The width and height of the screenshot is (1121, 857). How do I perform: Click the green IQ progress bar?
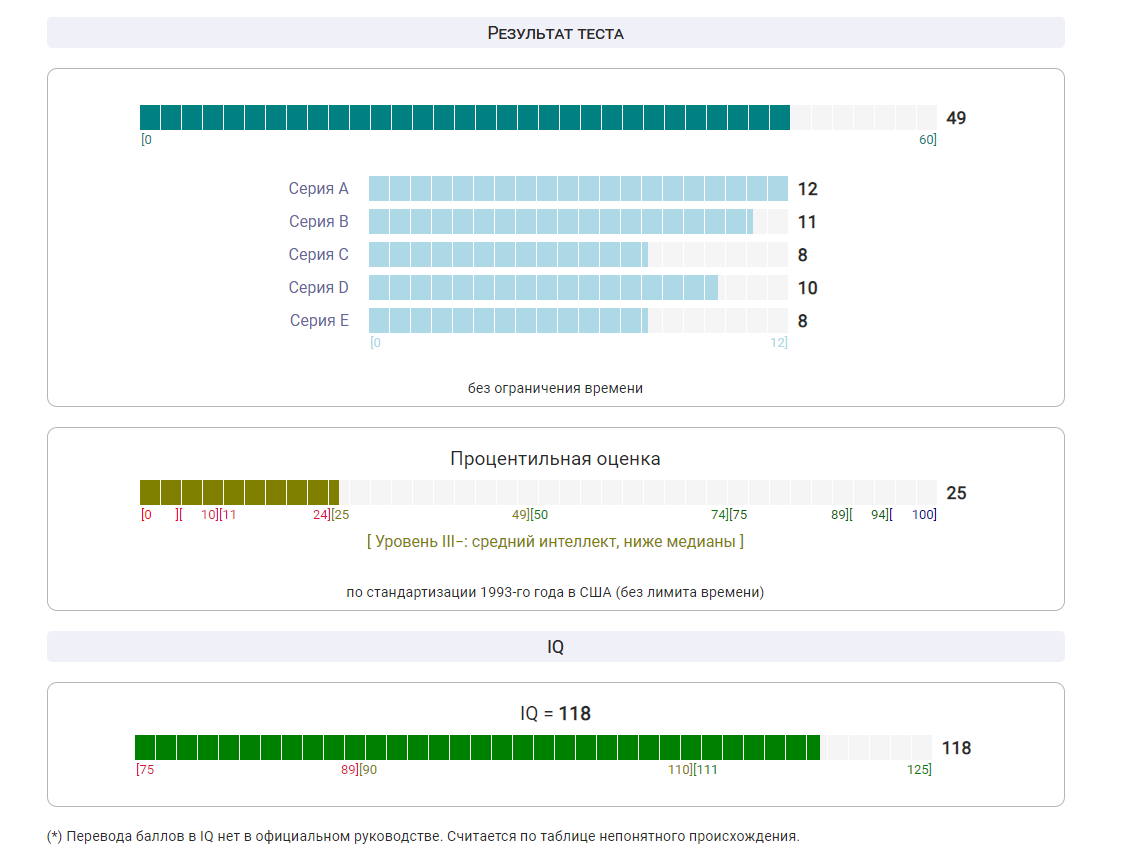[x=477, y=748]
